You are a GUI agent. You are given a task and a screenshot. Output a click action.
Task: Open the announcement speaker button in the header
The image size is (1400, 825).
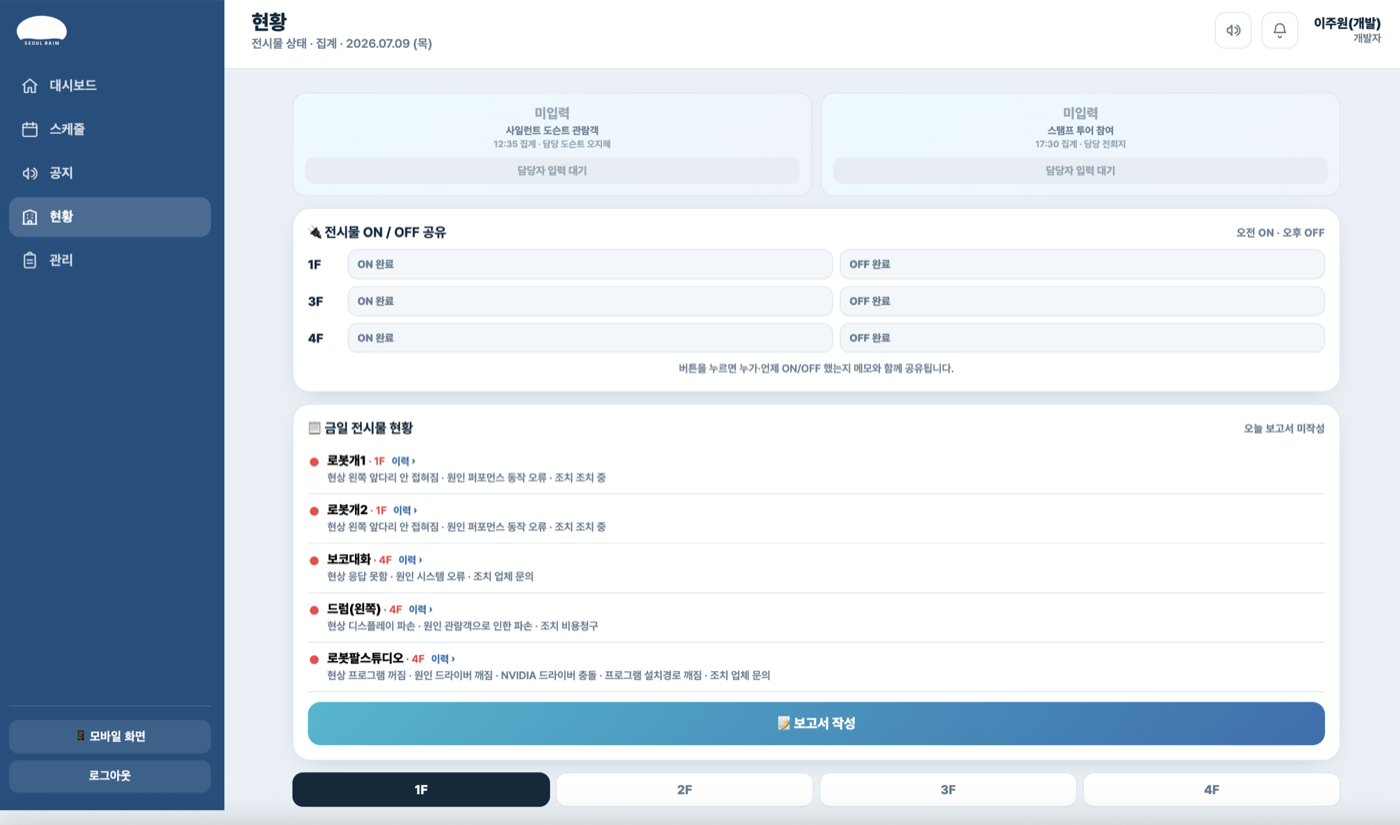coord(1233,30)
